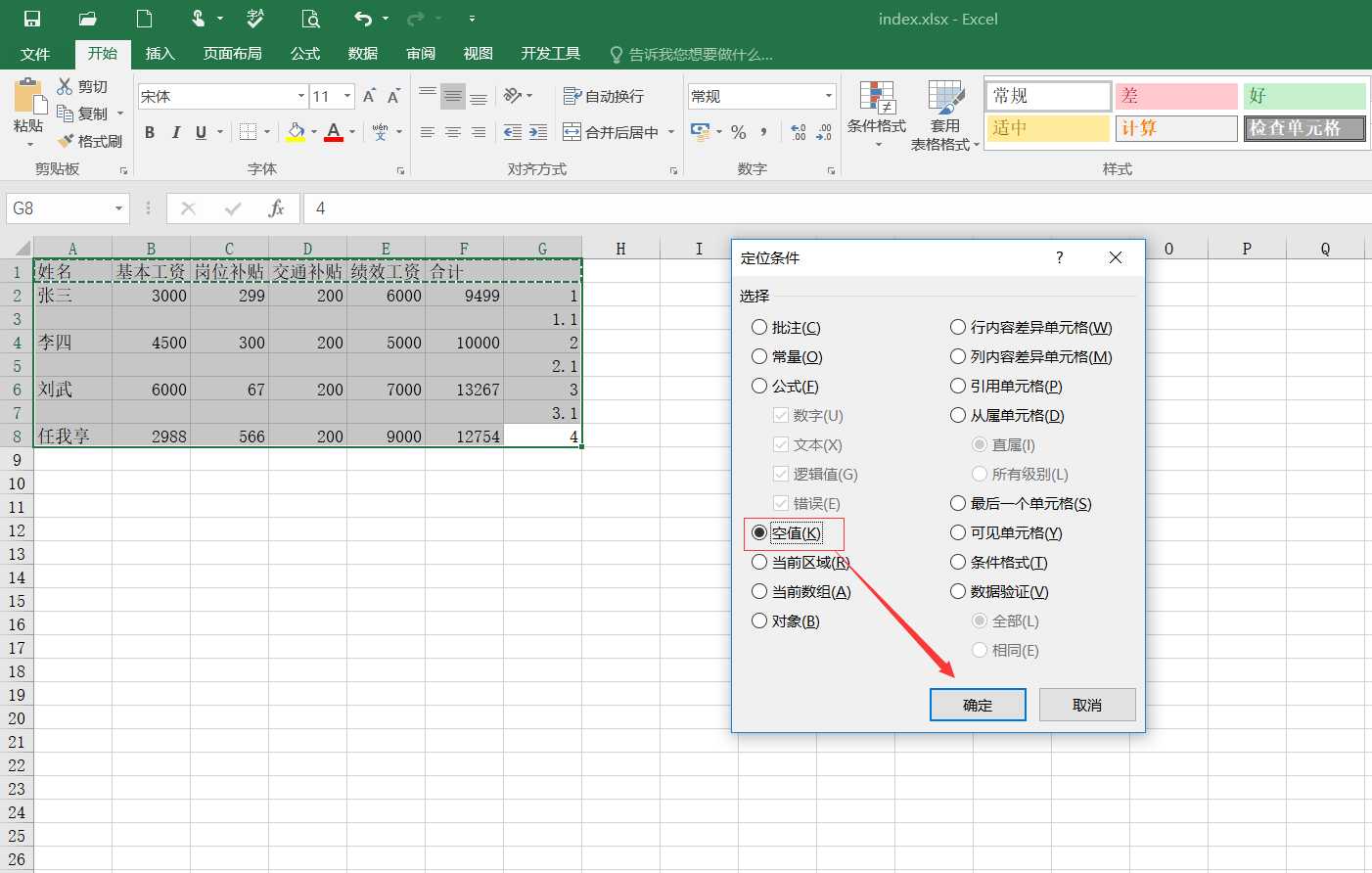Toggle italic formatting
1372x873 pixels.
[175, 132]
